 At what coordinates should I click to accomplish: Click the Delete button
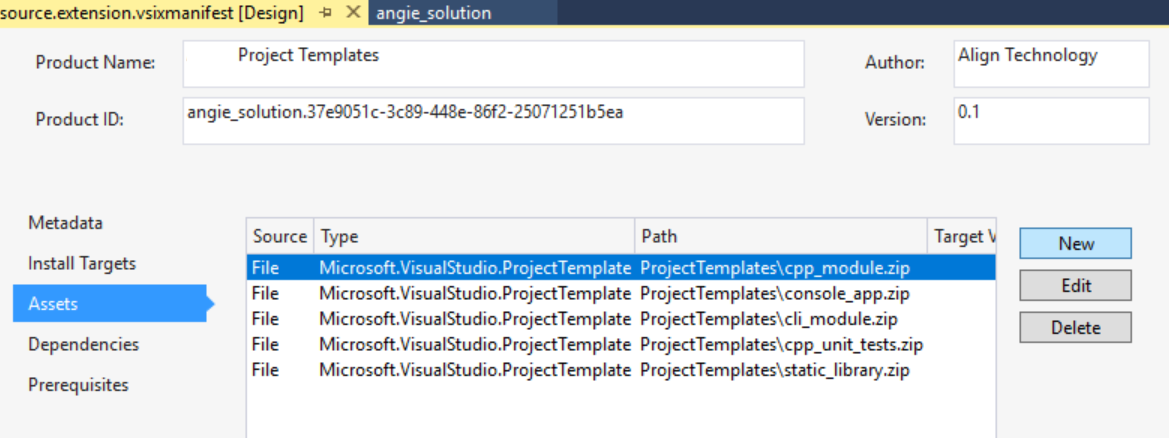point(1075,327)
